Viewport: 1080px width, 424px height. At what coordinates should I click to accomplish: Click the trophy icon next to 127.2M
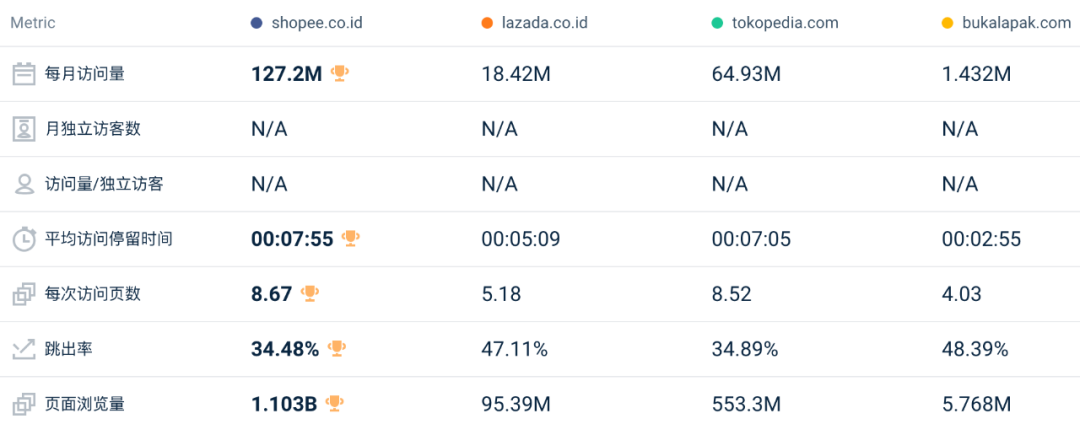pyautogui.click(x=340, y=73)
